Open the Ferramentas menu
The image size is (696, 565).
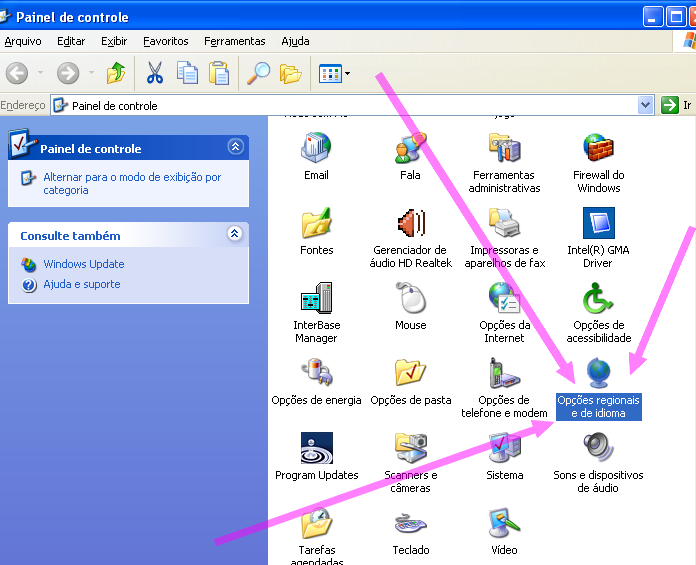click(x=234, y=41)
